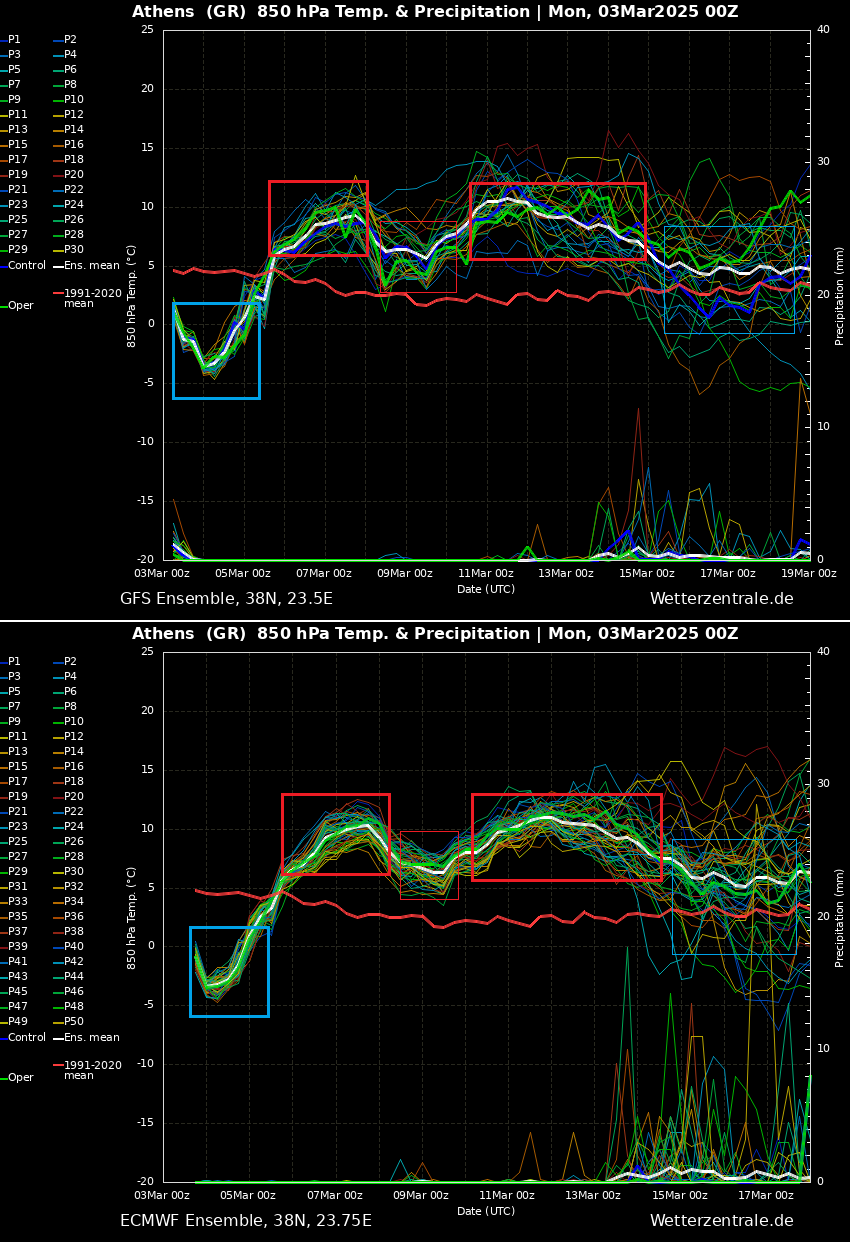
Task: Click the ECMWF Ensemble, 38N, 23.75E caption
Action: 245,1221
